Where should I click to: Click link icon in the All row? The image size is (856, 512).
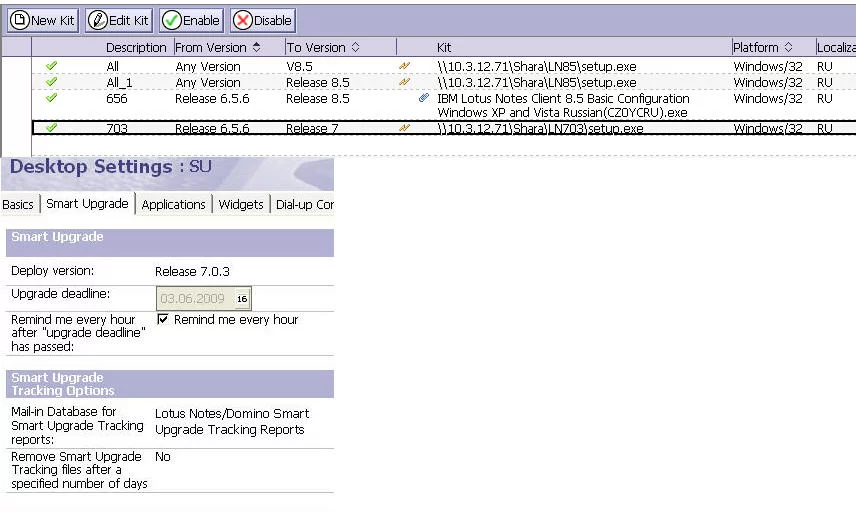[405, 66]
